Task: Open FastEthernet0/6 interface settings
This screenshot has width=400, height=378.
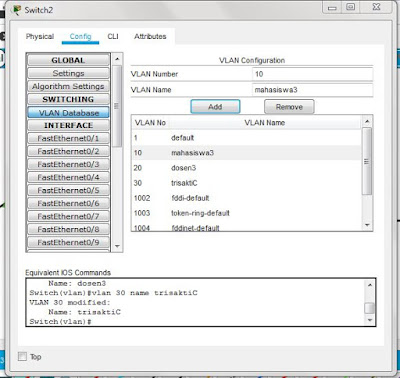Action: click(68, 203)
